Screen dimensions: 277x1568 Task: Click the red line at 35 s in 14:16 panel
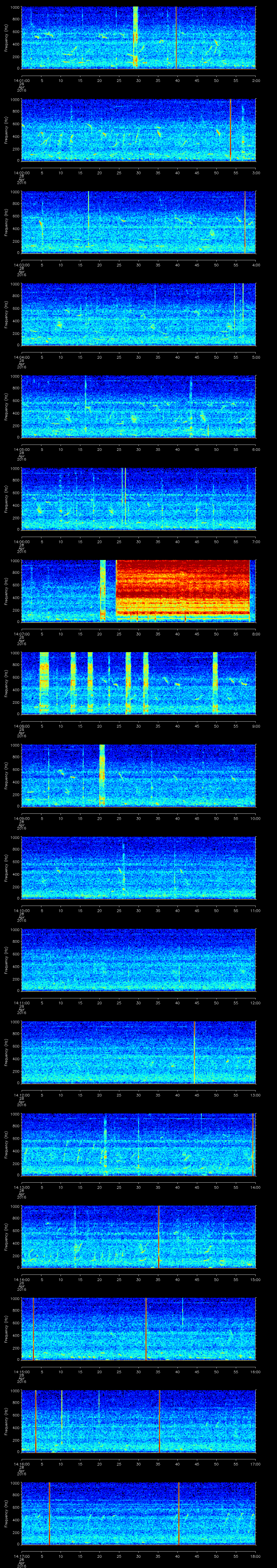point(160,1421)
